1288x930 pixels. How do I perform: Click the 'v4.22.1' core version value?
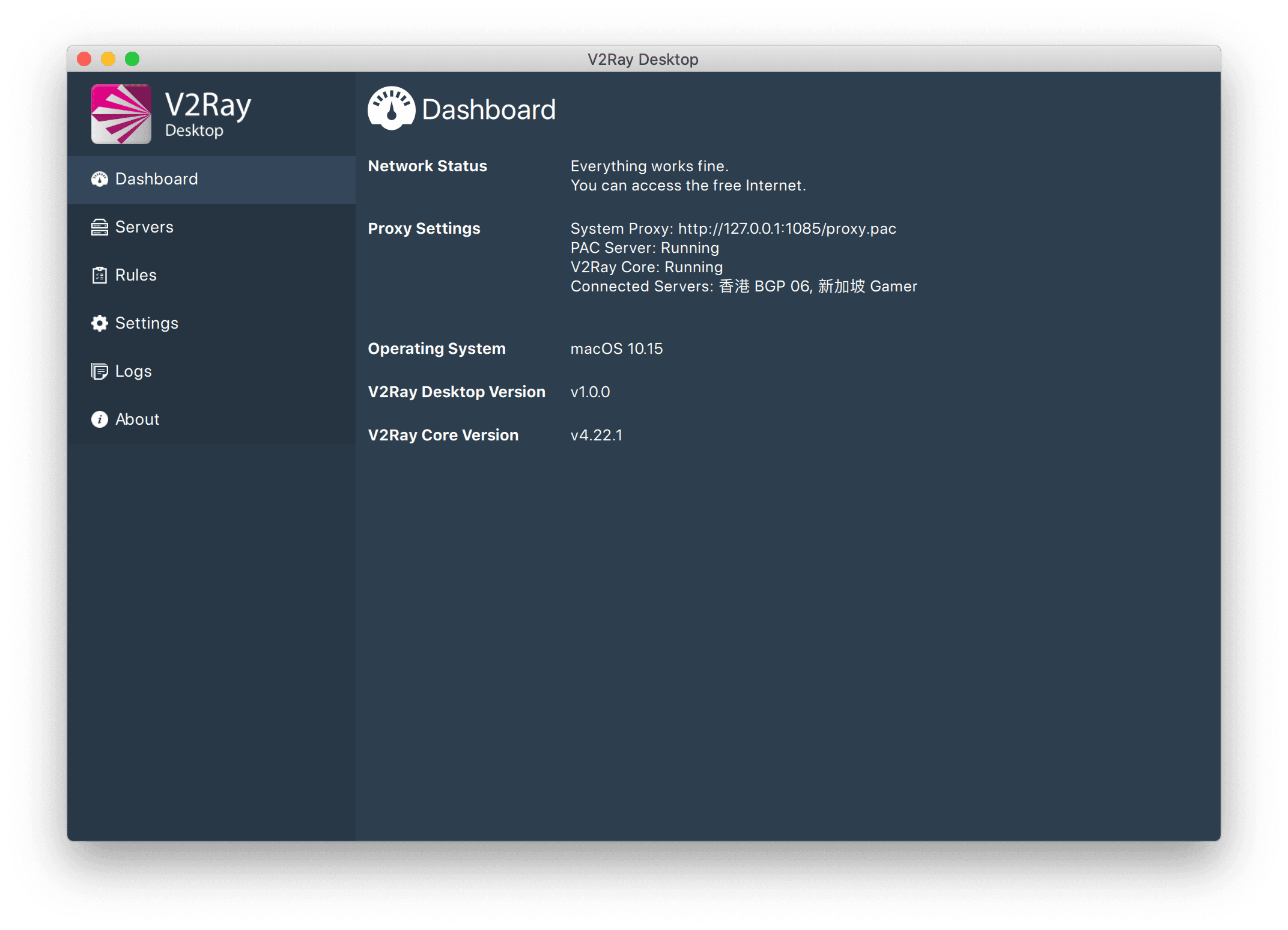coord(597,436)
